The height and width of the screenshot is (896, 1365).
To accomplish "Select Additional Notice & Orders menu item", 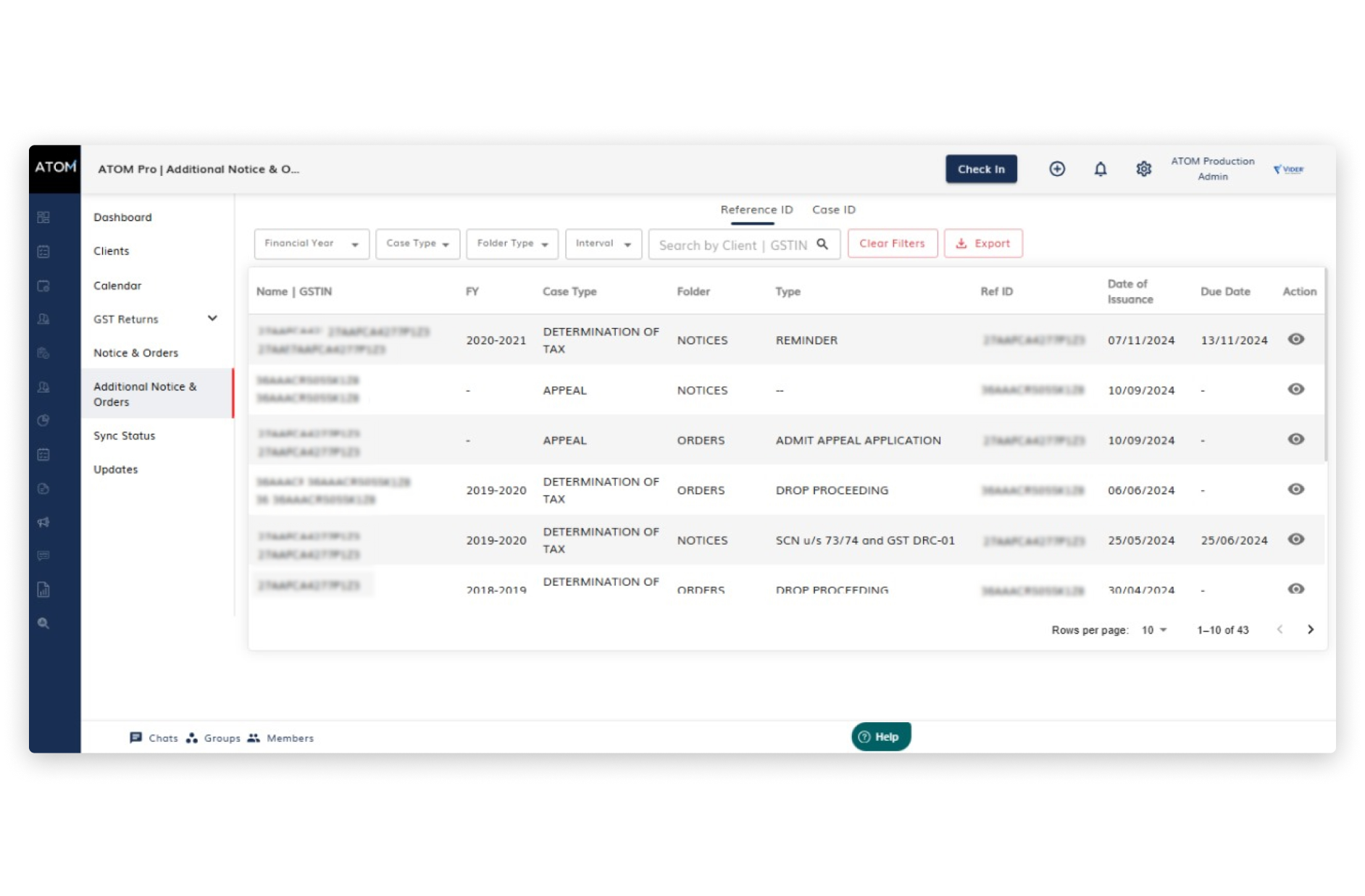I will [x=157, y=394].
